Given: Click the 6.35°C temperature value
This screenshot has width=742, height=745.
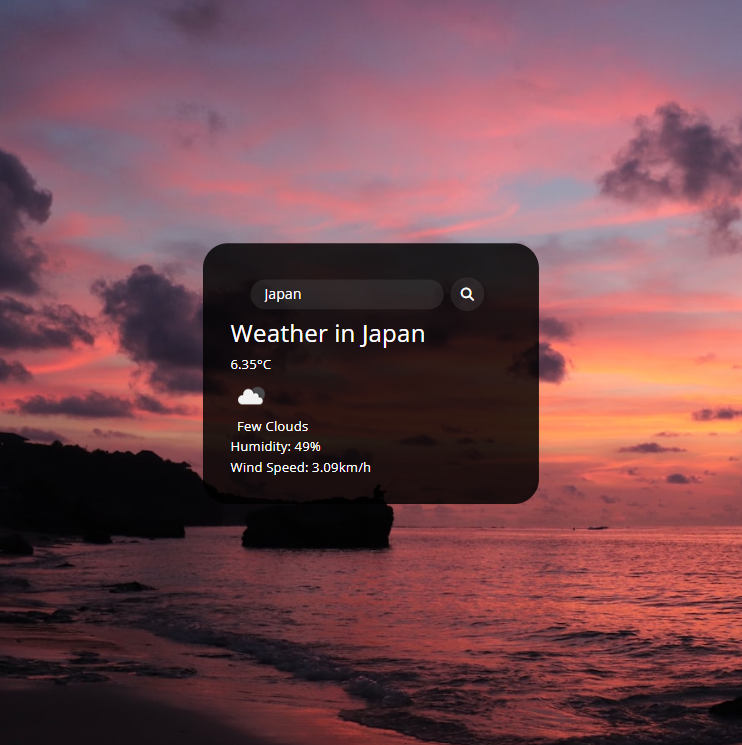Looking at the screenshot, I should coord(251,364).
